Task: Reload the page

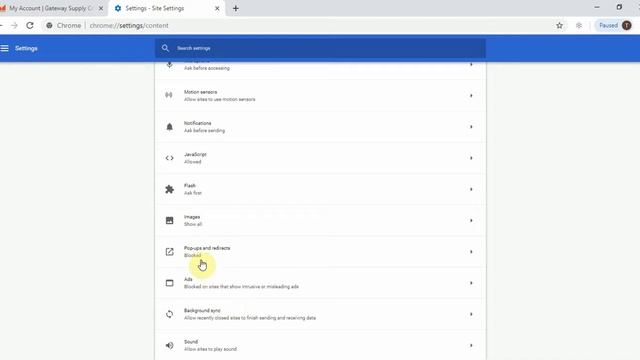Action: [30, 25]
